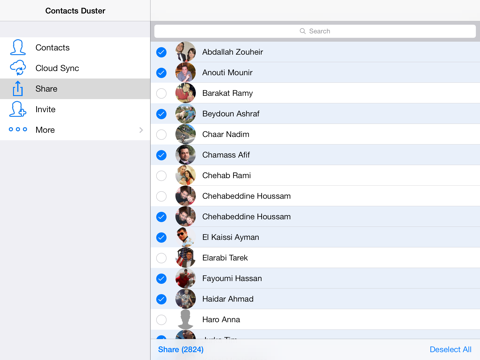Uncheck Haidar Ahmad
The image size is (480, 360).
161,299
